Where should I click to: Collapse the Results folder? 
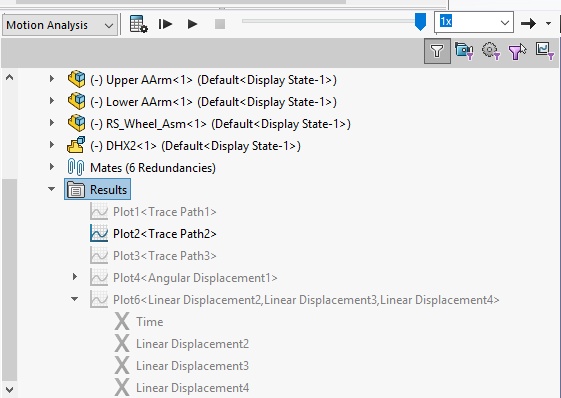52,189
